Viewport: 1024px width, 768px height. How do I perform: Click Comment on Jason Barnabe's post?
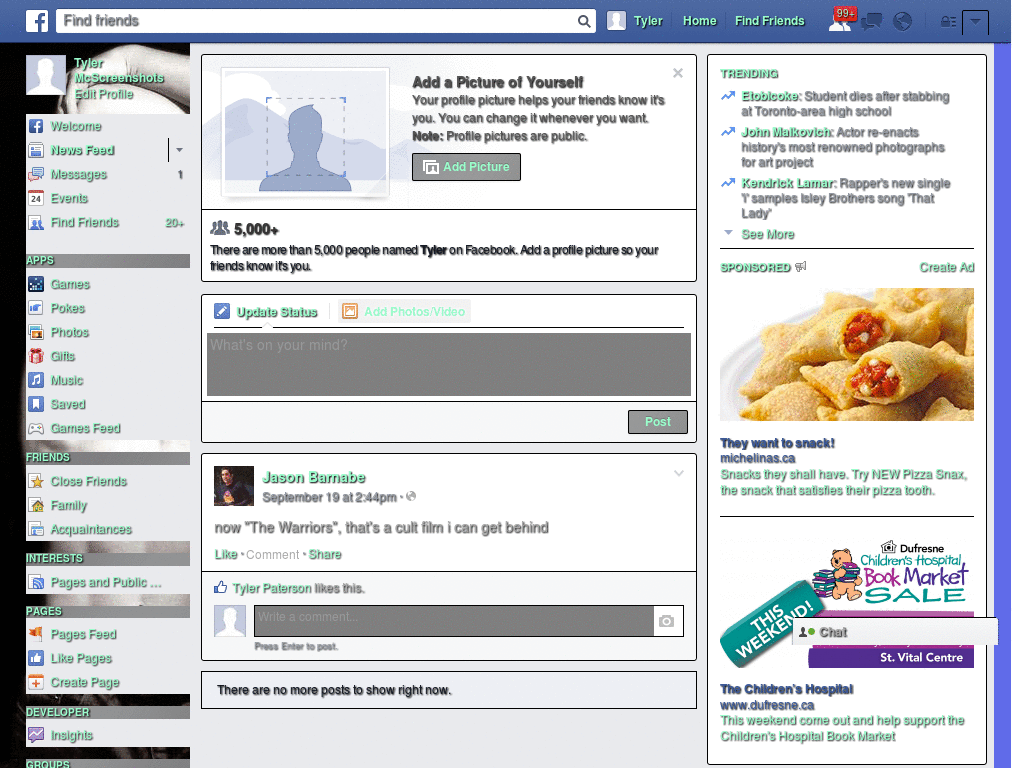[272, 554]
